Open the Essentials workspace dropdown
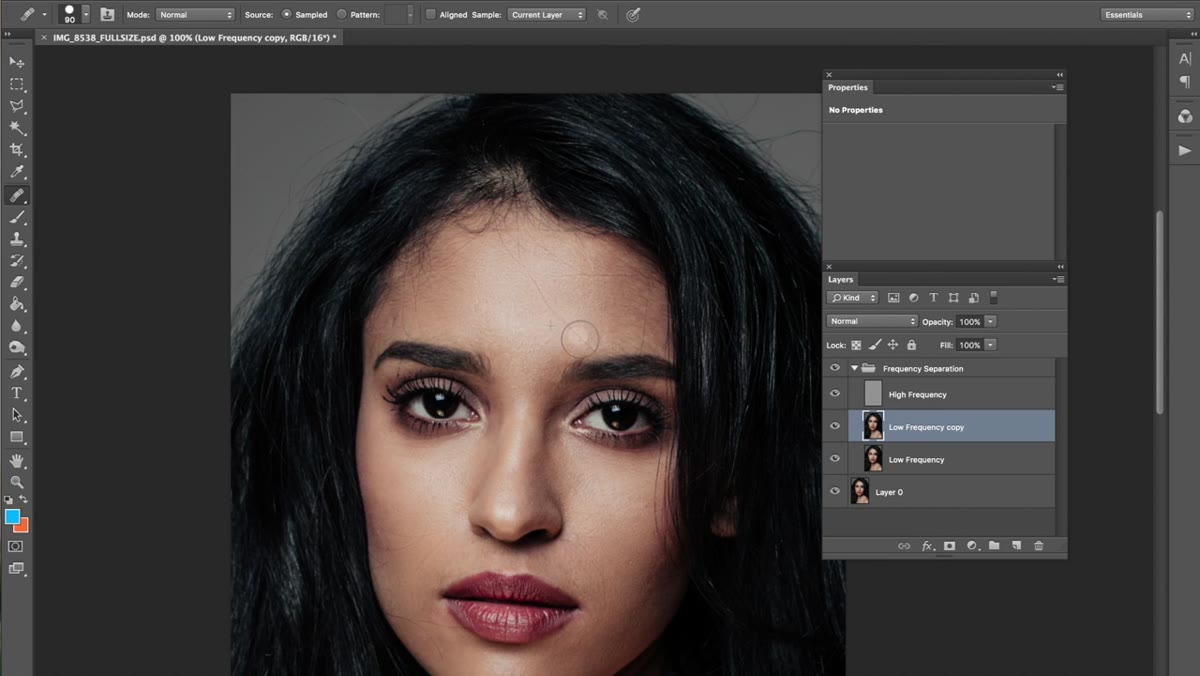The image size is (1200, 676). 1147,15
